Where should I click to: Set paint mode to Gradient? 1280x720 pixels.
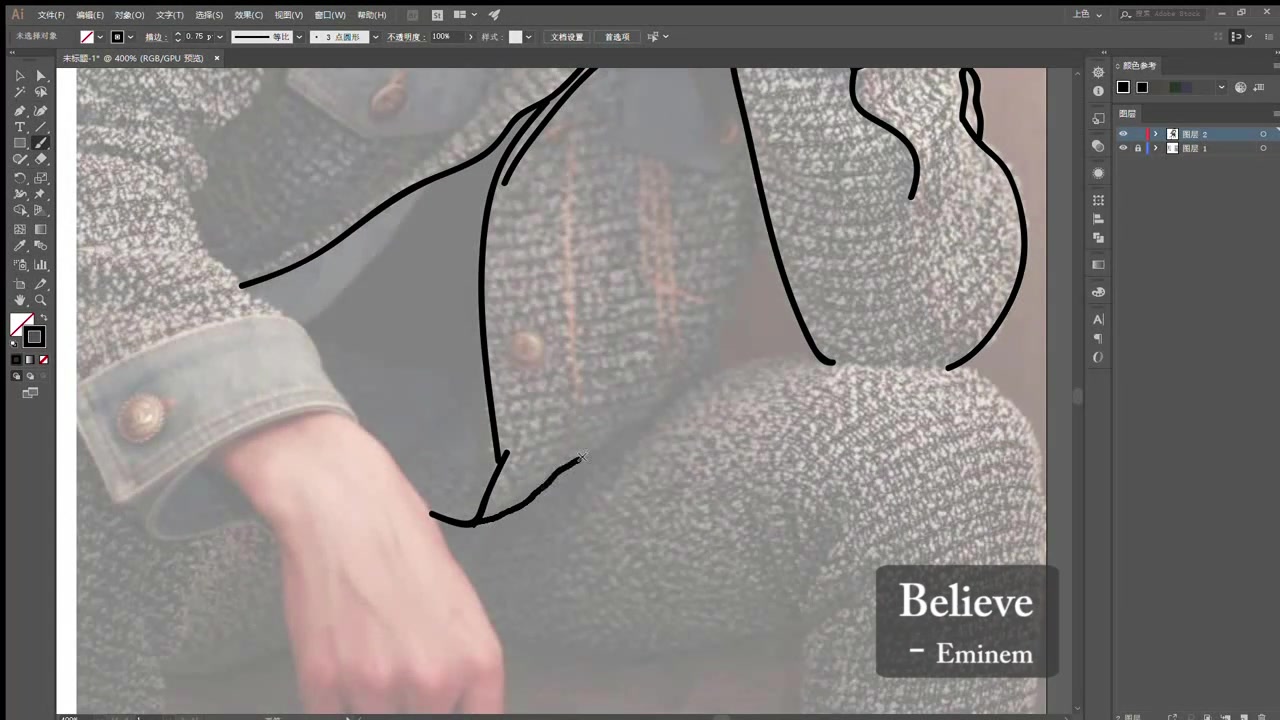click(x=30, y=360)
